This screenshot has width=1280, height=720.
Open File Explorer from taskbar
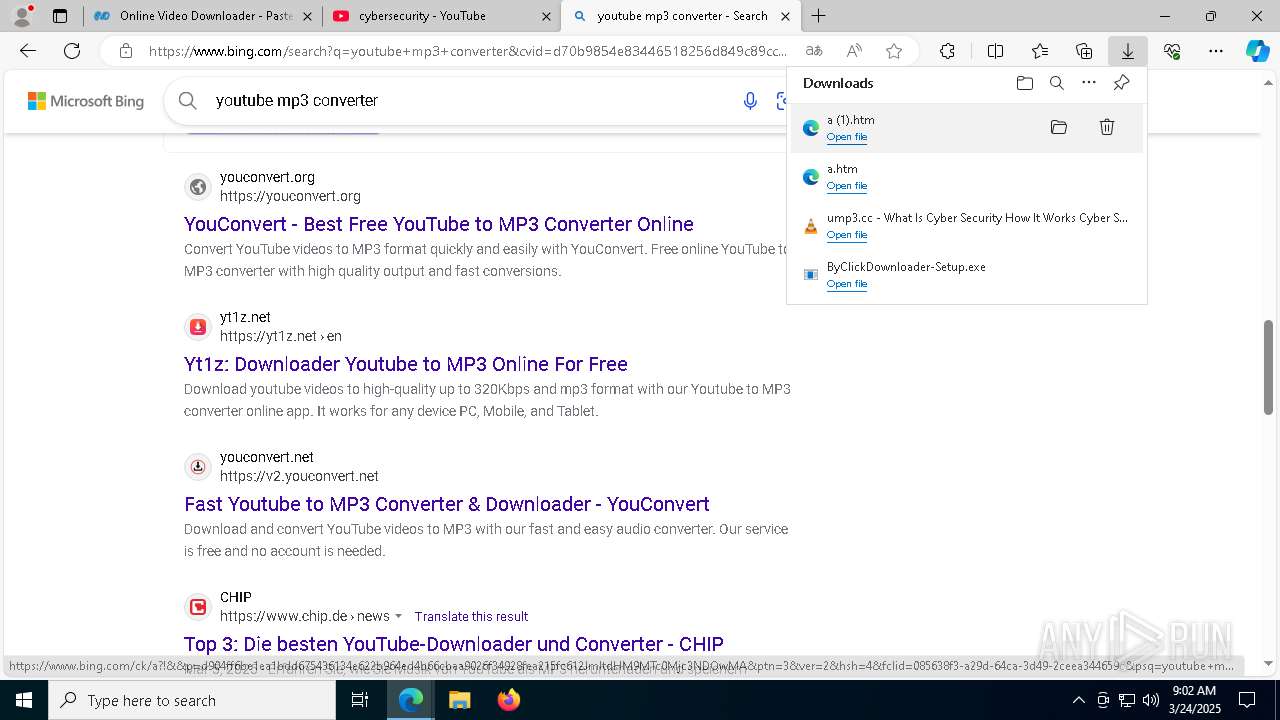click(x=459, y=700)
